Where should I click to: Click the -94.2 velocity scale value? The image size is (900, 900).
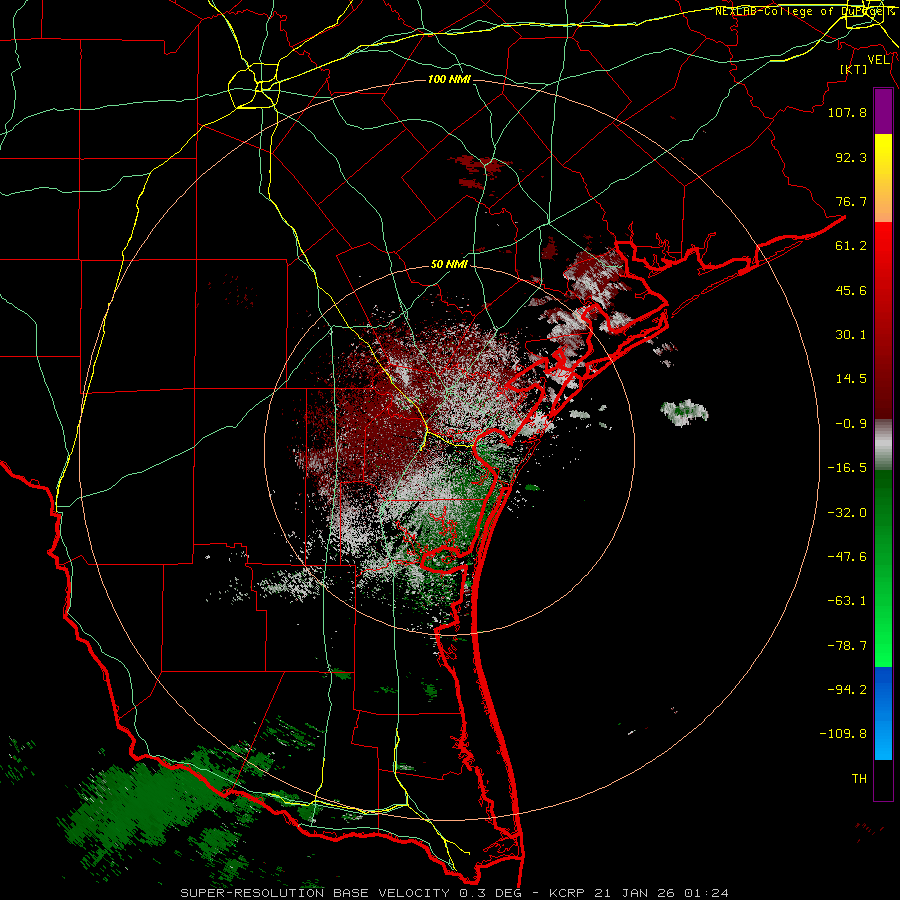pyautogui.click(x=847, y=689)
